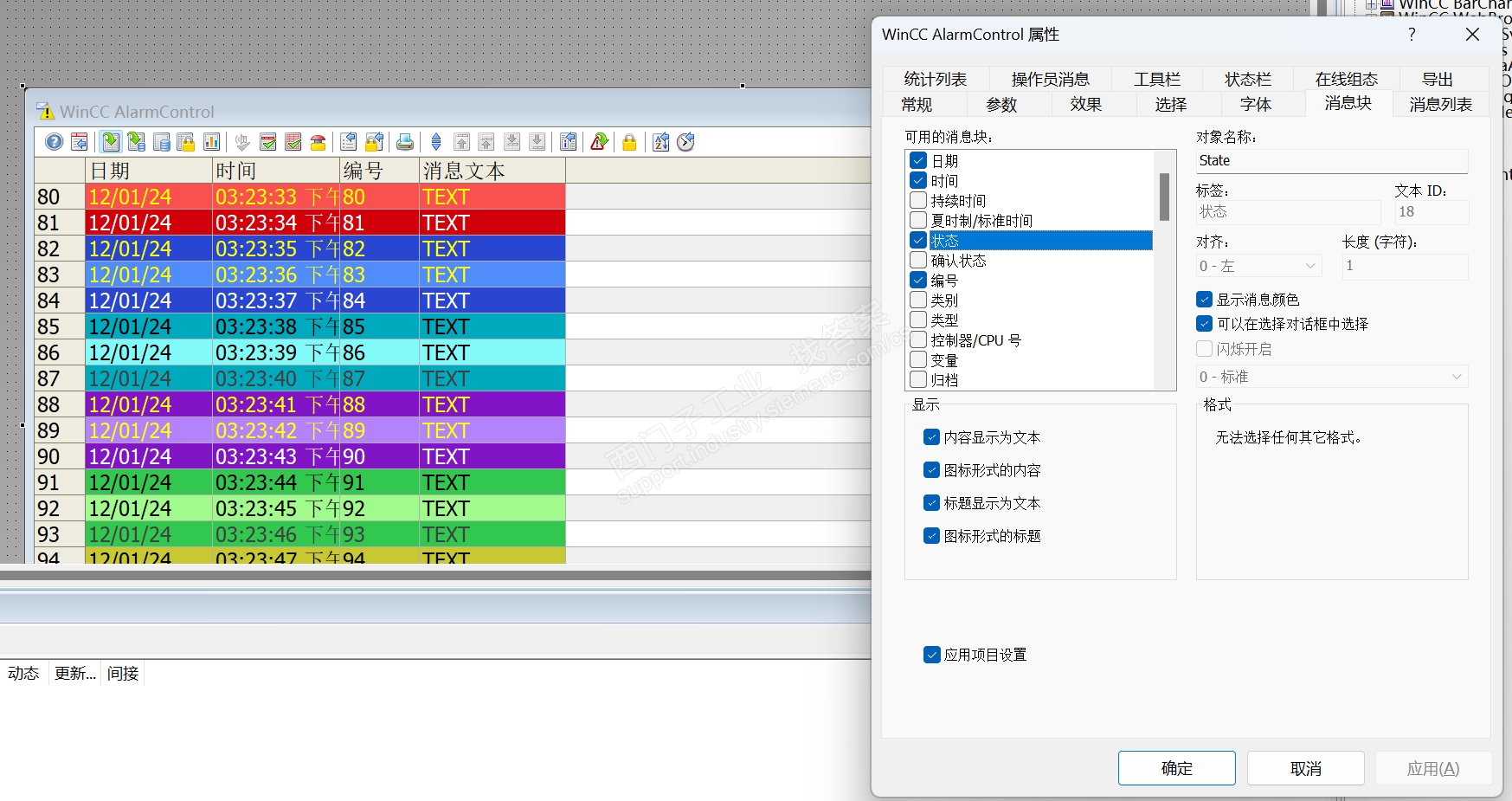Toggle the 显示消息颜色 checkbox
The image size is (1512, 801).
pos(1204,300)
